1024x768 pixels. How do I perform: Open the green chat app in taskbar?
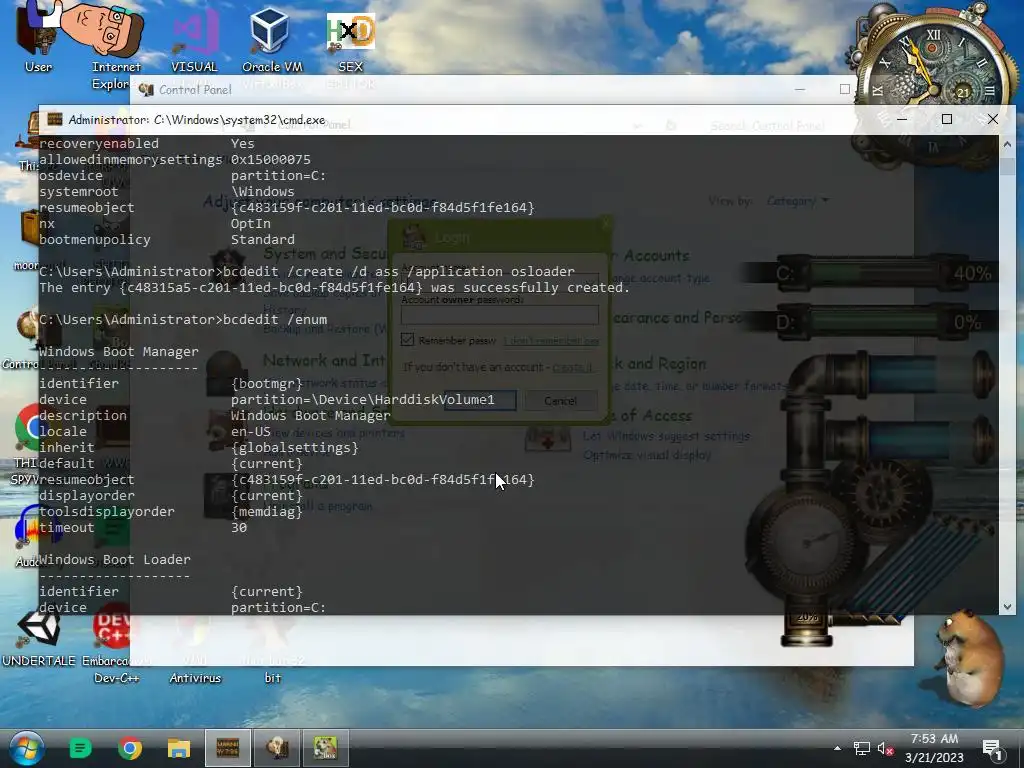tap(80, 748)
